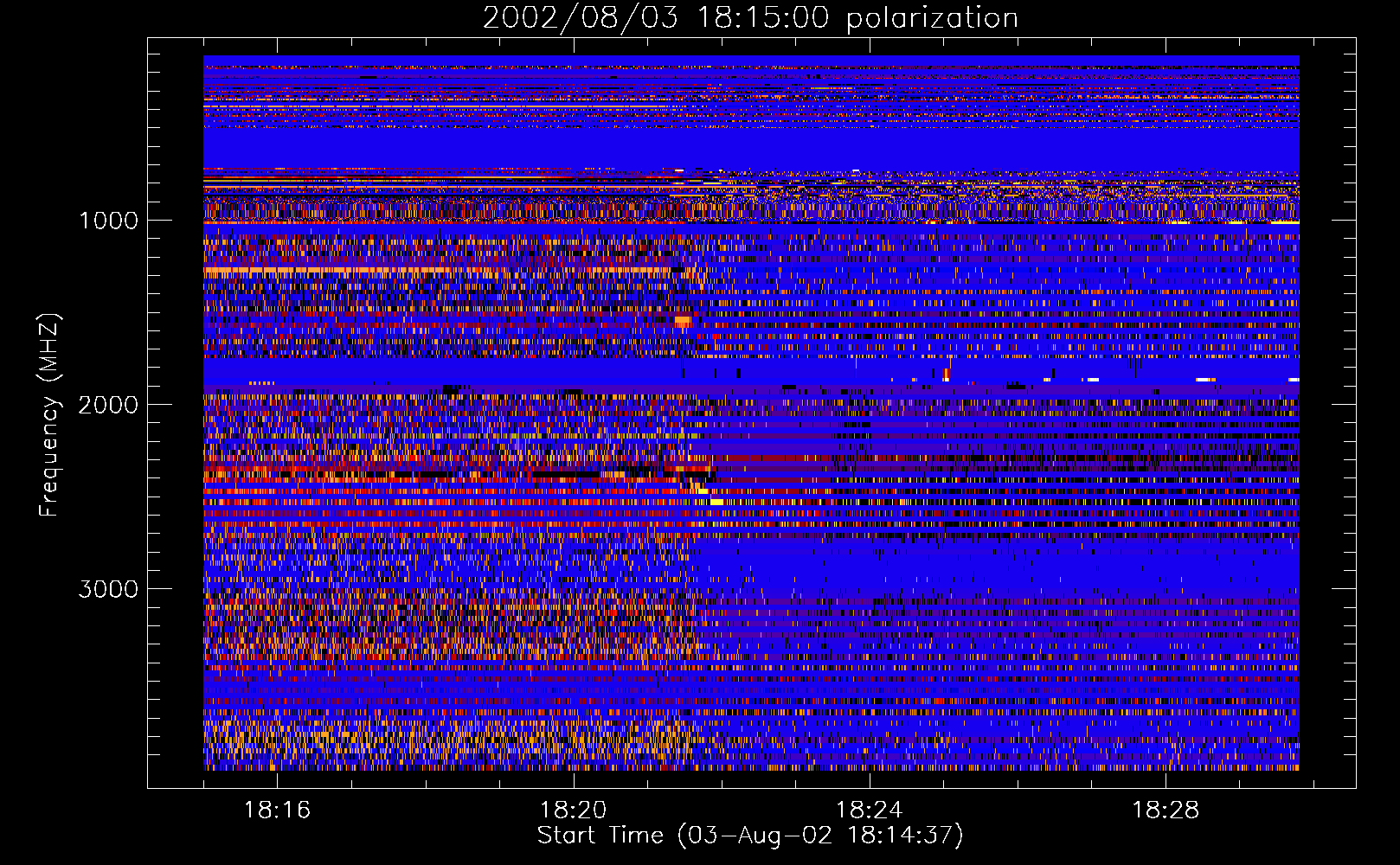Click the 'Start Time (03-Aug-02 18:14:37)' label

(750, 836)
